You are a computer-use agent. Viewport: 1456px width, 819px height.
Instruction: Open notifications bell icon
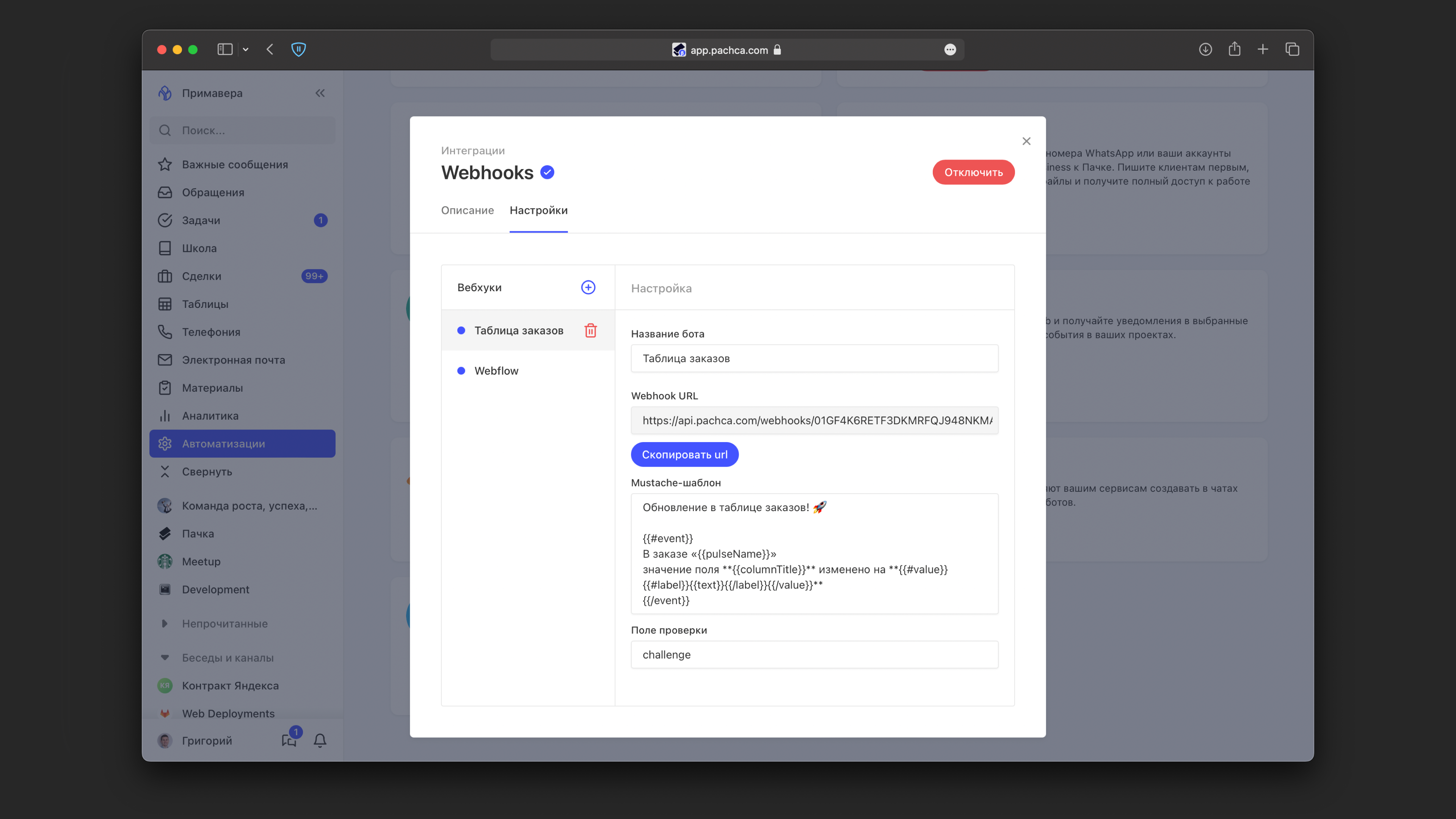320,741
